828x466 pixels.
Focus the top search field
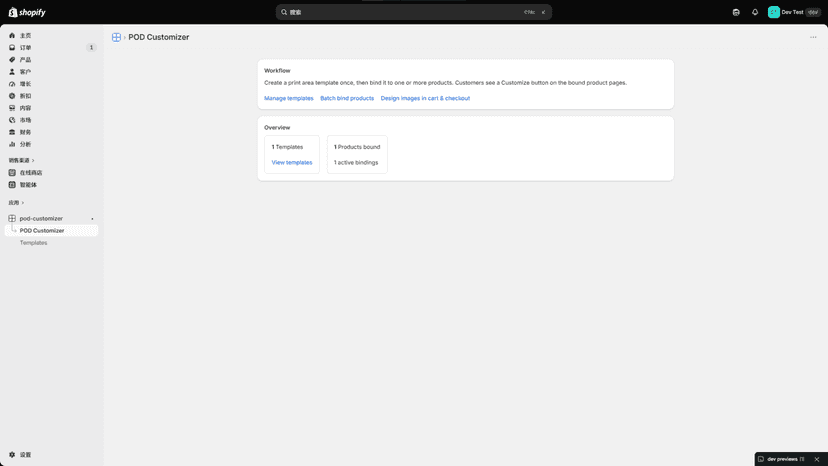413,12
